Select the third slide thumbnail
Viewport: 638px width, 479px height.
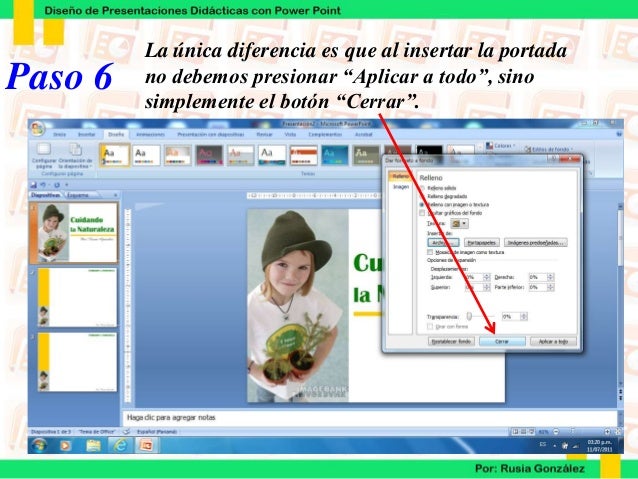(x=77, y=362)
